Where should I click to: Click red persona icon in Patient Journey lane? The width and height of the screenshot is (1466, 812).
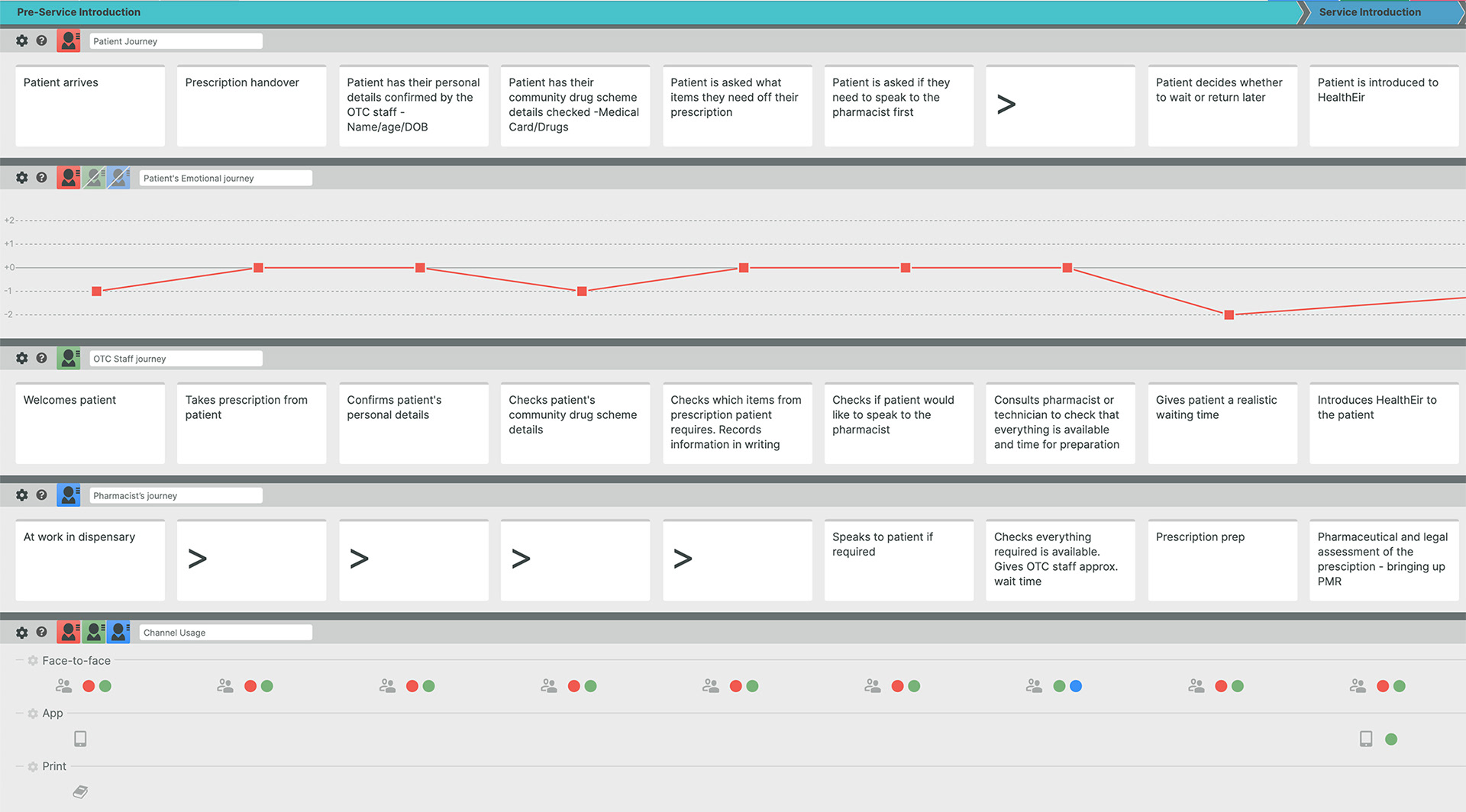click(69, 41)
